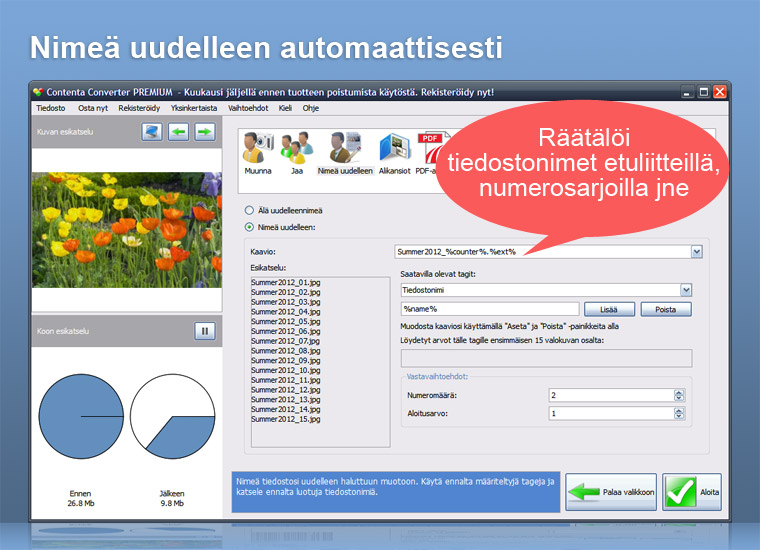Viewport: 760px width, 550px height.
Task: Select Summer2012_13.jpg in preview list
Action: [286, 399]
